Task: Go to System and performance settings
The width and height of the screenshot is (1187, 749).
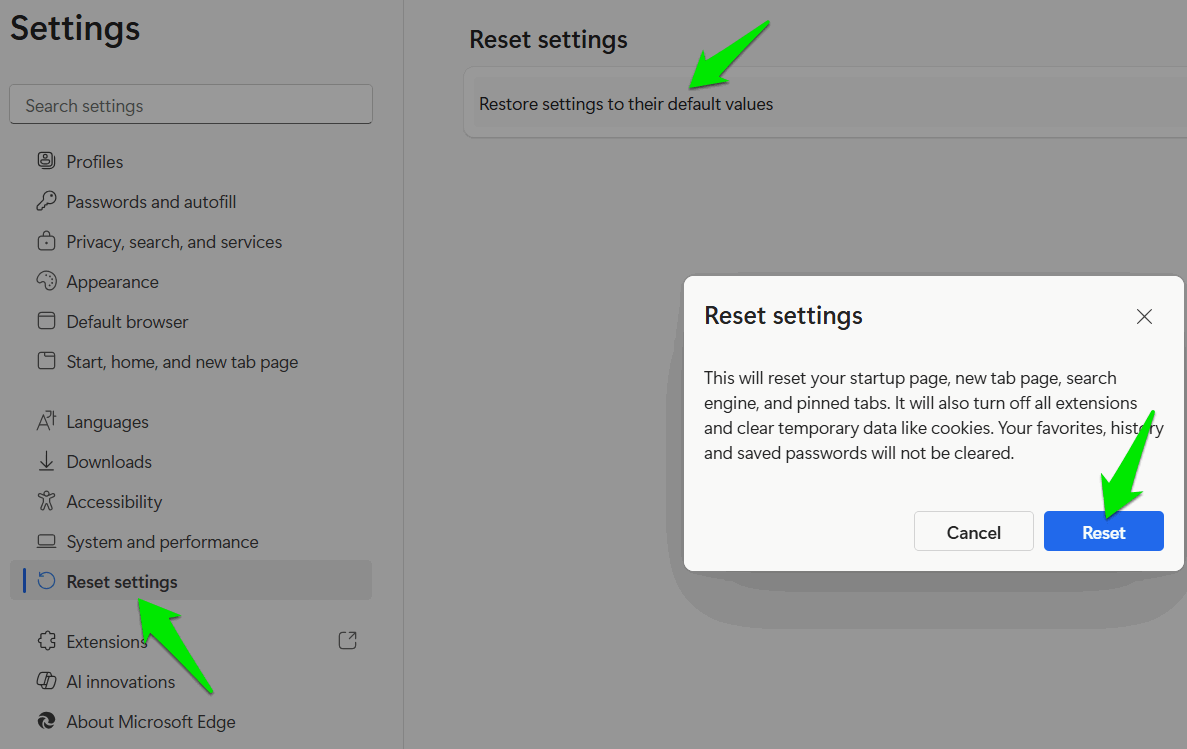Action: 162,542
